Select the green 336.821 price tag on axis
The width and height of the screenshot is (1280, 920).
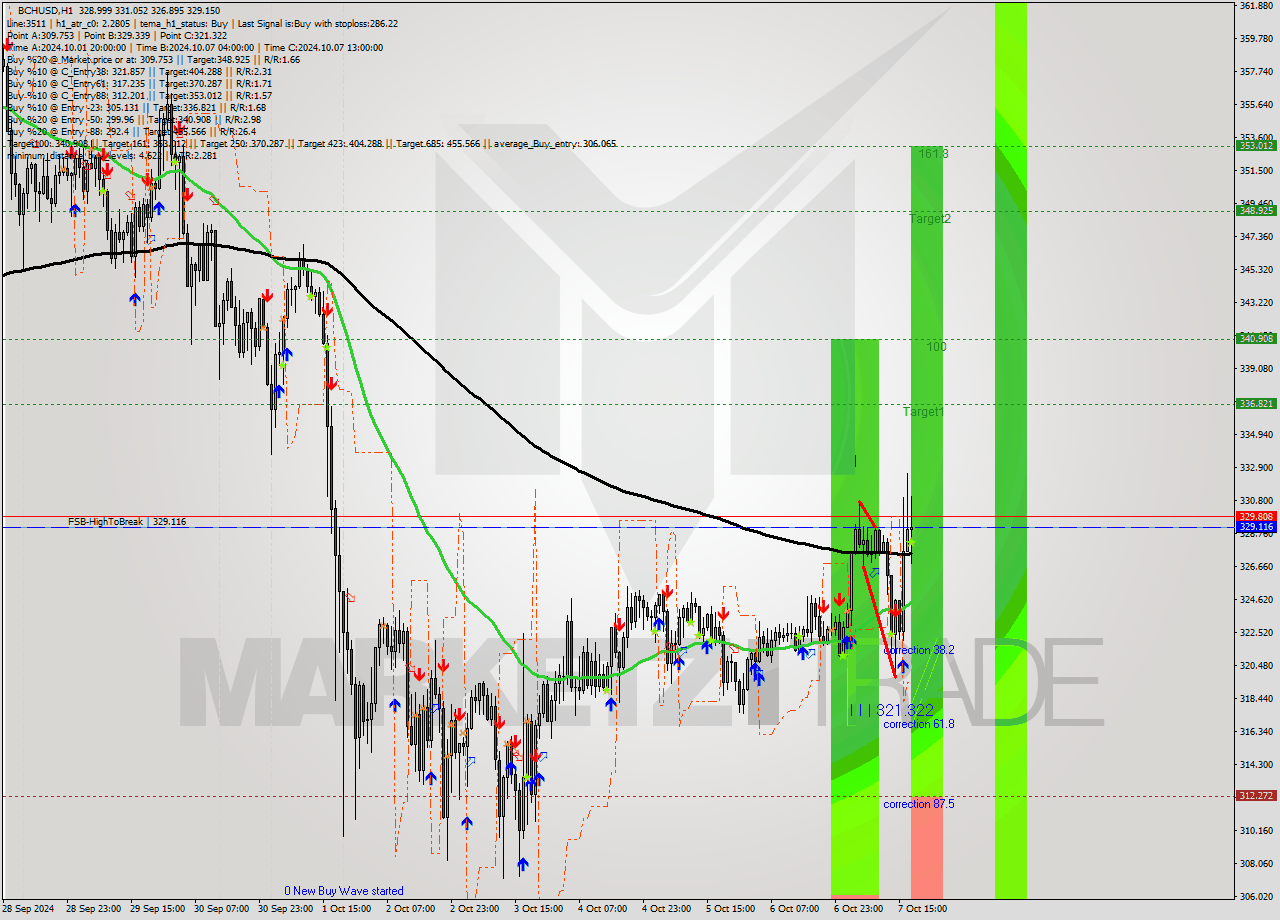pos(1257,403)
